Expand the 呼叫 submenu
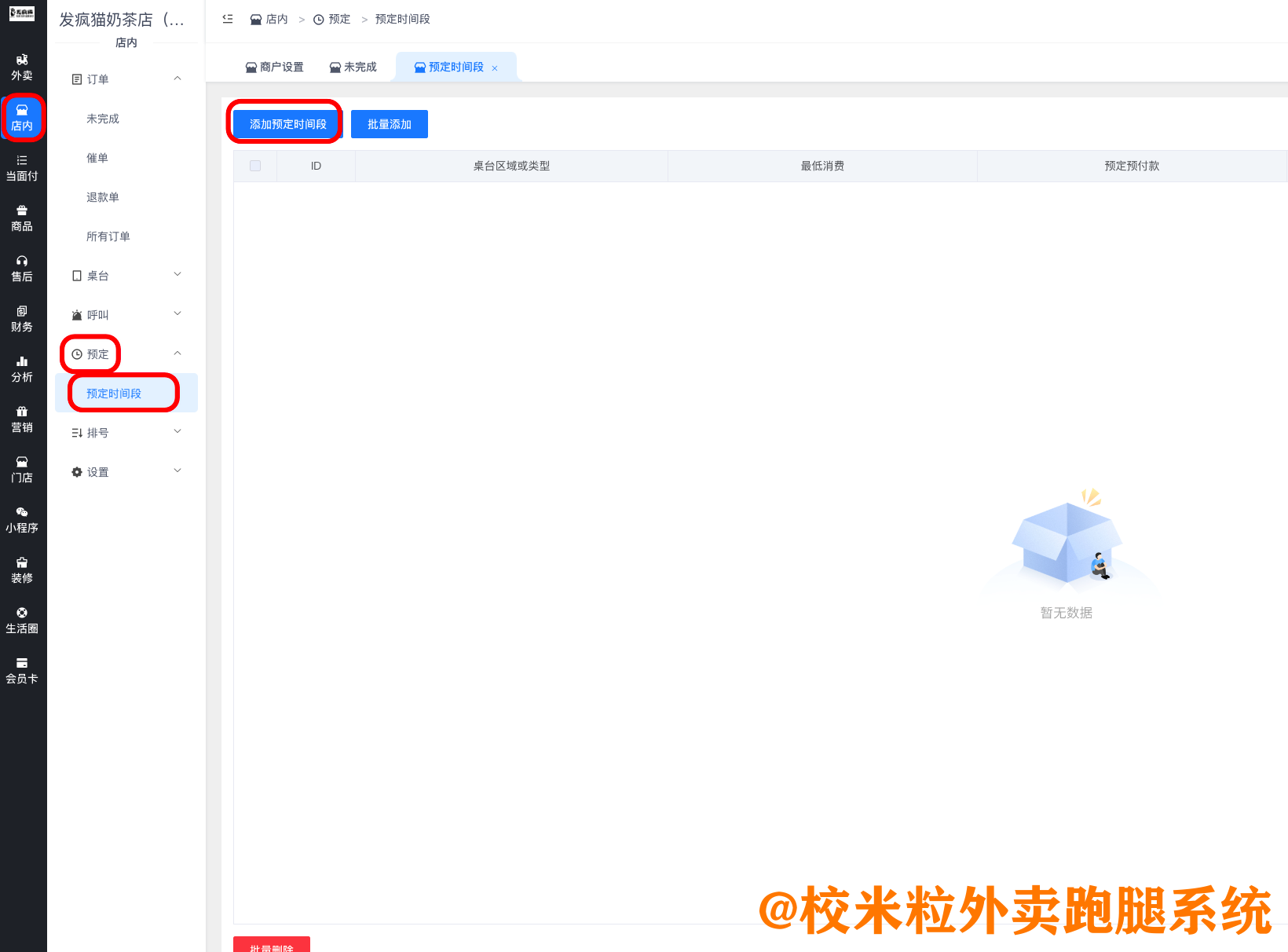Viewport: 1288px width, 952px height. 126,314
